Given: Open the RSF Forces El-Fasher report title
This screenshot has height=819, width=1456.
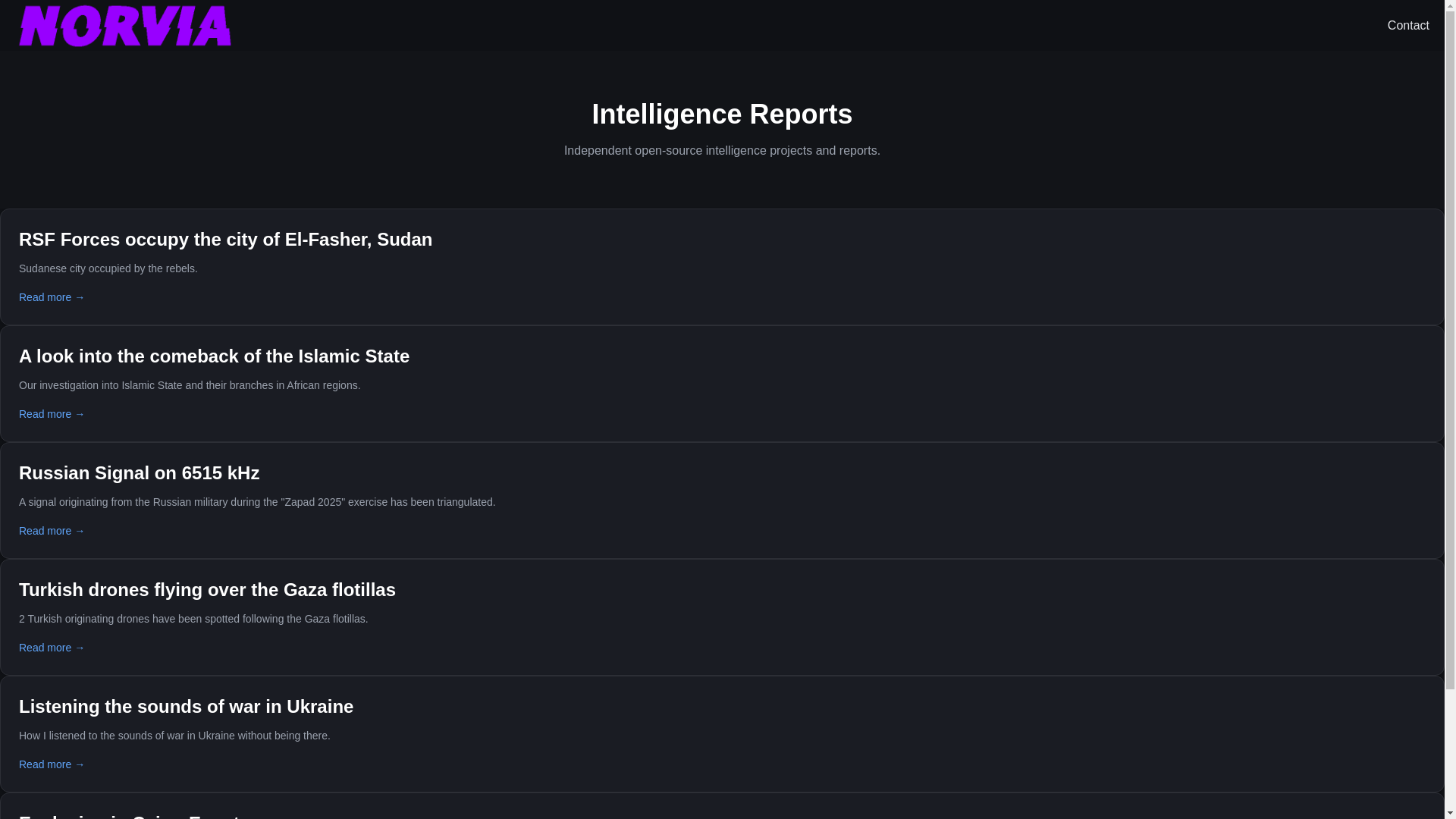Looking at the screenshot, I should coord(225,240).
